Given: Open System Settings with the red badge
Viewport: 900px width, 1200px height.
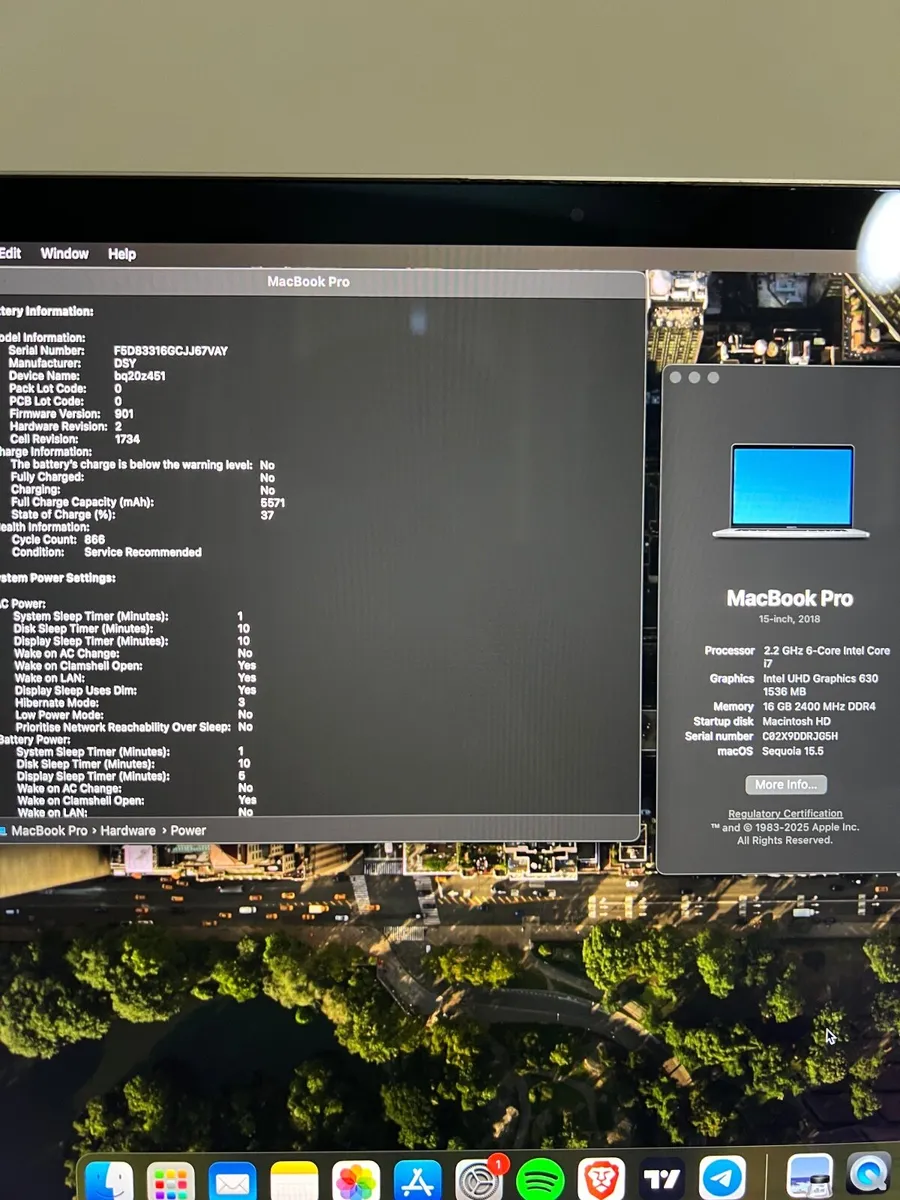Looking at the screenshot, I should tap(479, 1182).
